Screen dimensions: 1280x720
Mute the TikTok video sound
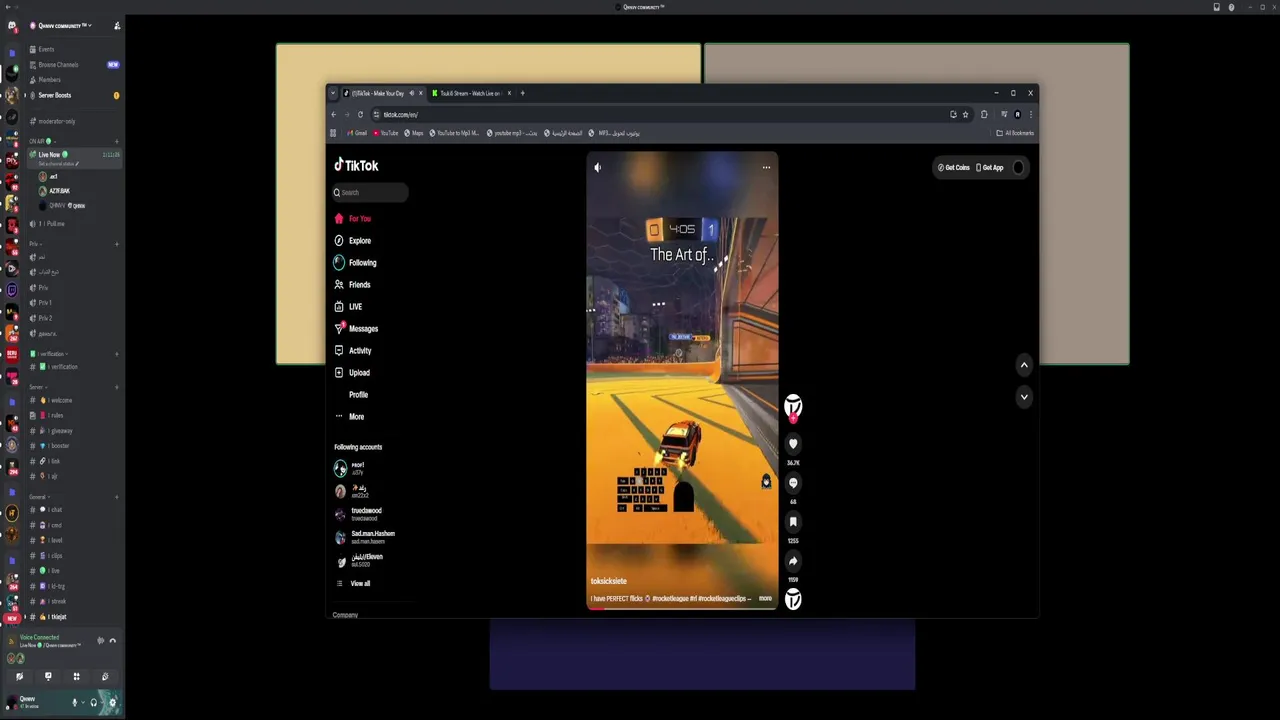pos(598,168)
